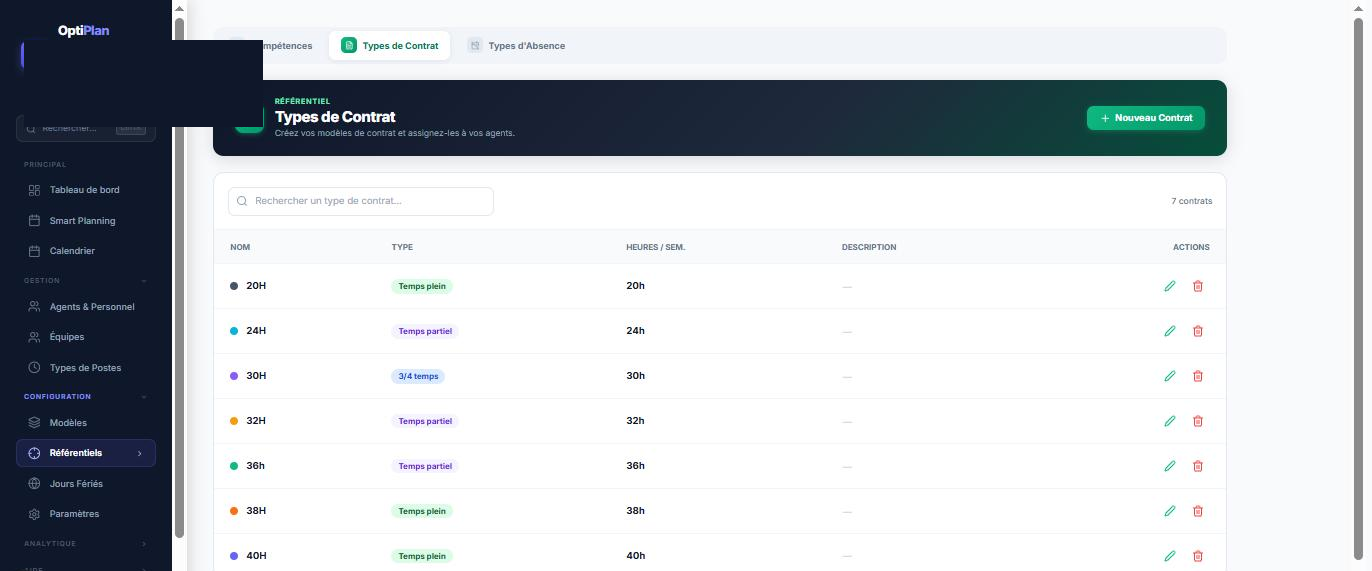The height and width of the screenshot is (571, 1372).
Task: Click the HEURES / SEM. column header
Action: (655, 247)
